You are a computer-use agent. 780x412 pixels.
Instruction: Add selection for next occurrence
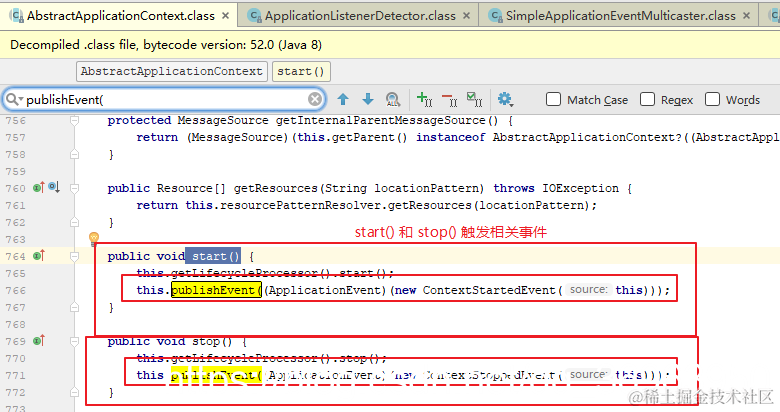pos(424,100)
